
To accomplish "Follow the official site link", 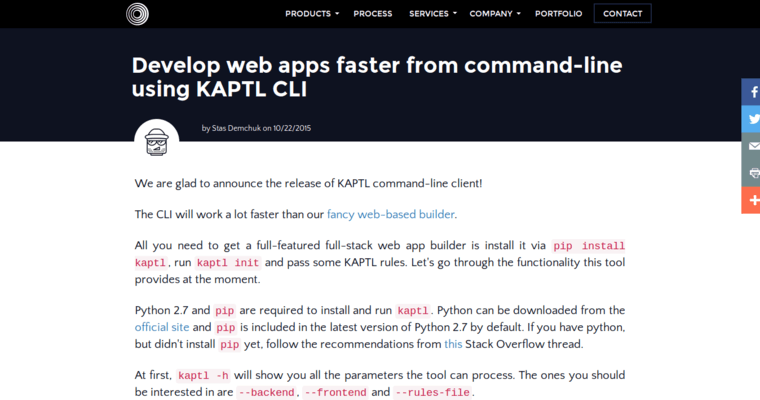I will (161, 327).
